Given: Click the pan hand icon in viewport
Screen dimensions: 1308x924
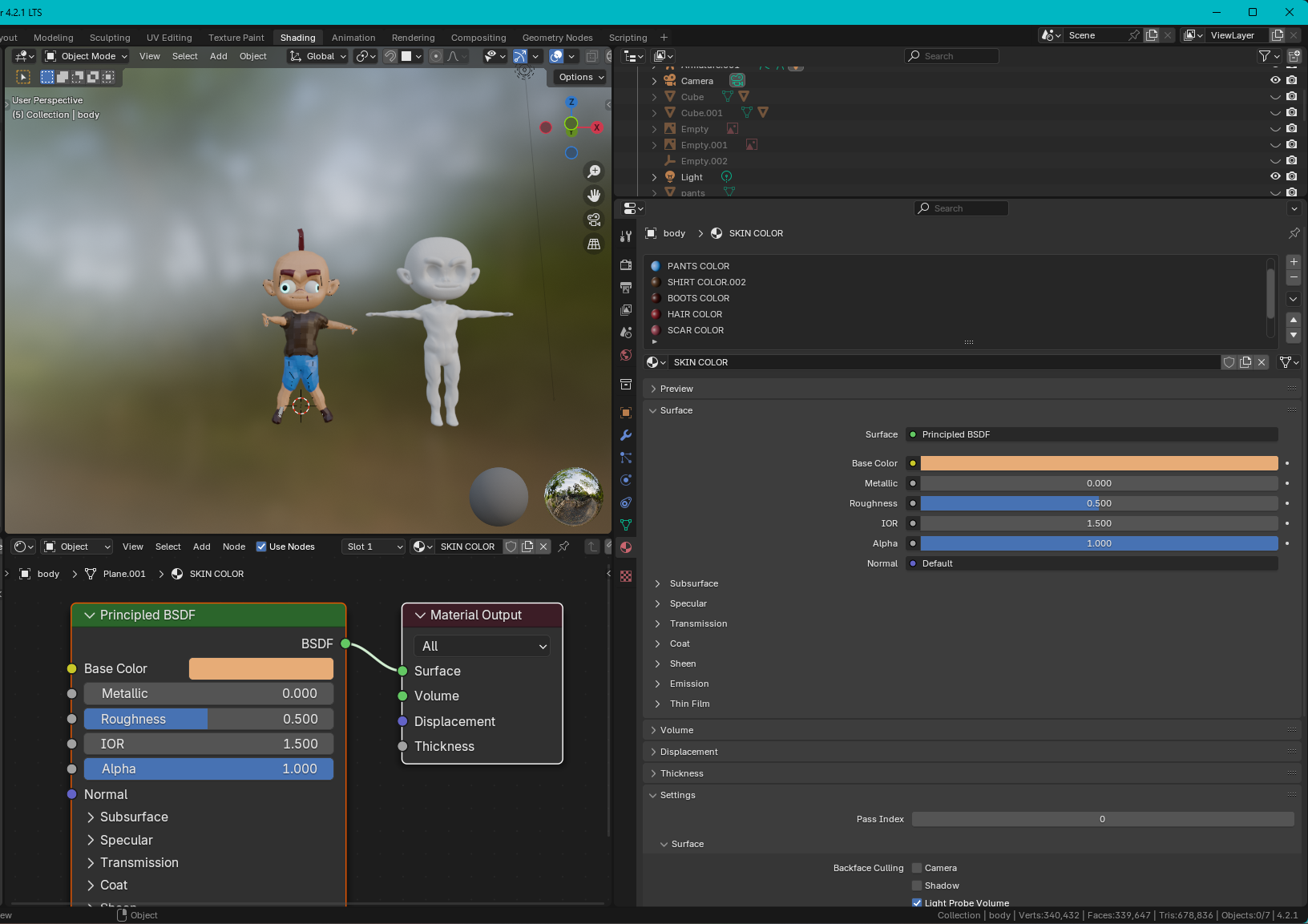Looking at the screenshot, I should tap(594, 196).
